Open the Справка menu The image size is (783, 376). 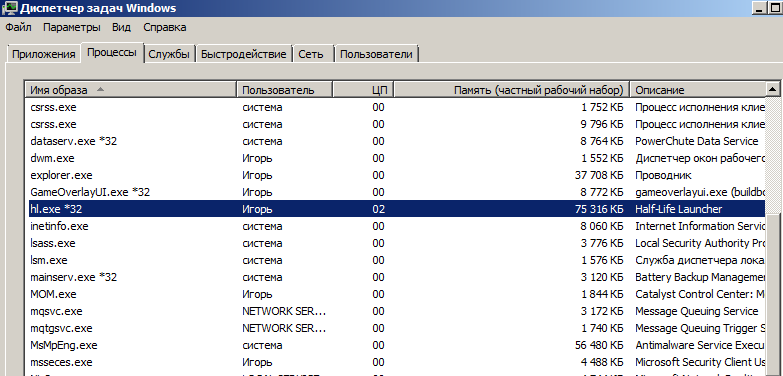[x=165, y=27]
